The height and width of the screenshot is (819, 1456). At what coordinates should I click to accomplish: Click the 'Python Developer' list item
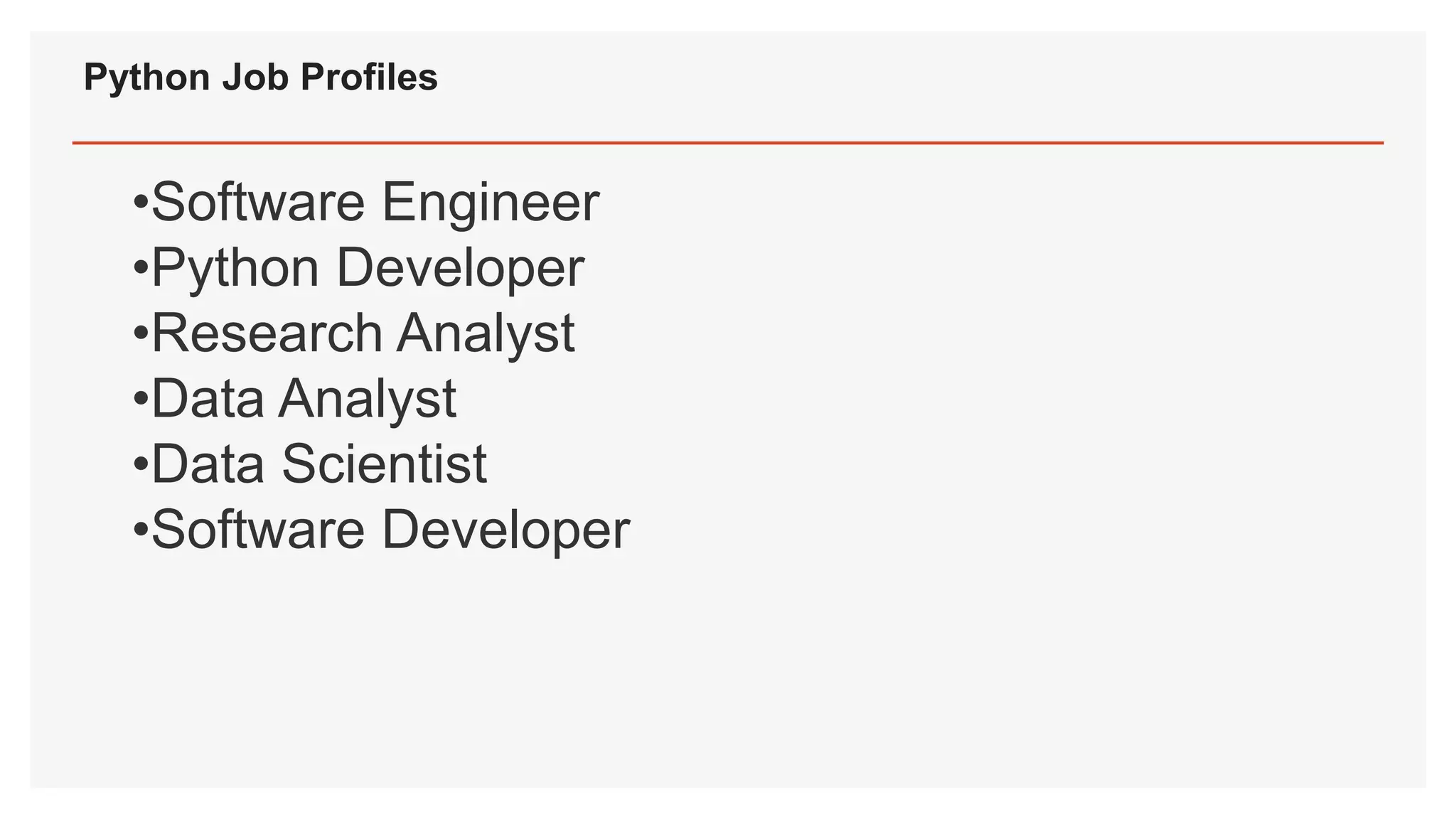368,268
